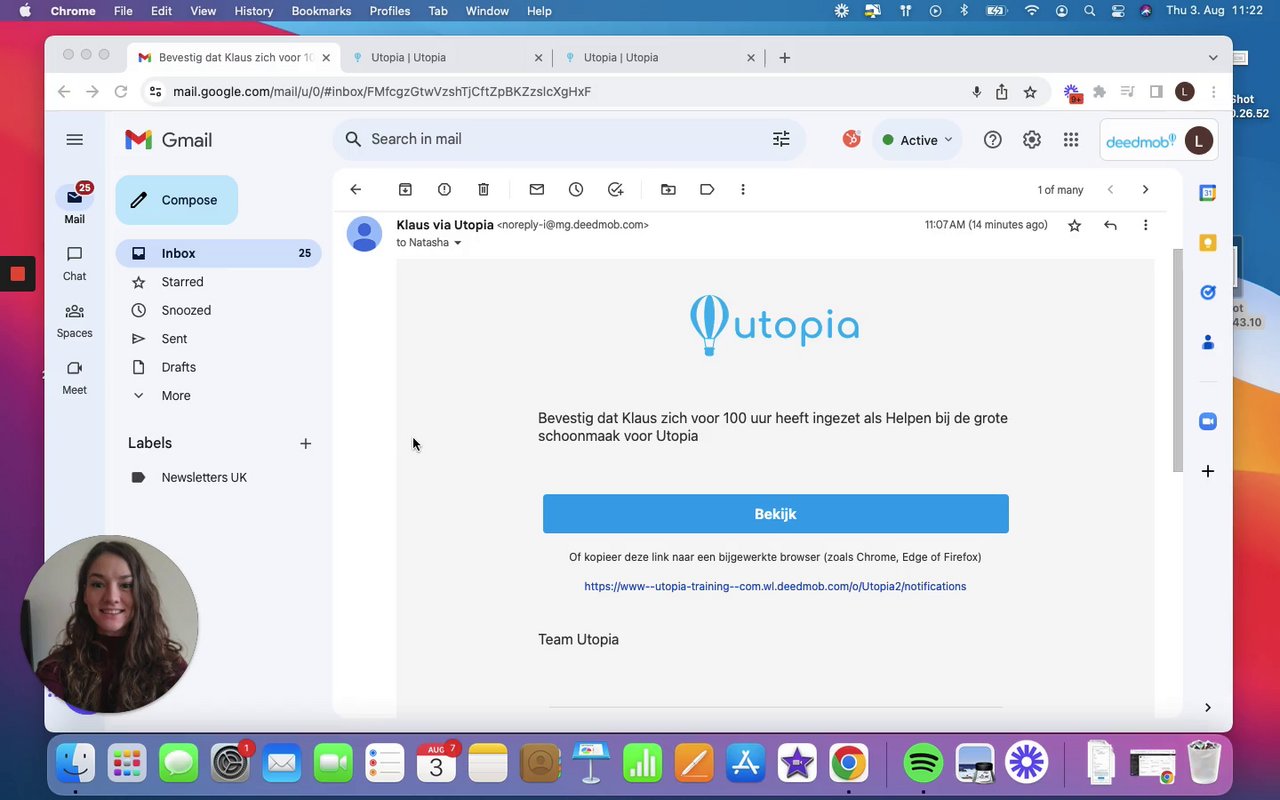
Task: Open Newsletters UK label
Action: click(x=218, y=477)
